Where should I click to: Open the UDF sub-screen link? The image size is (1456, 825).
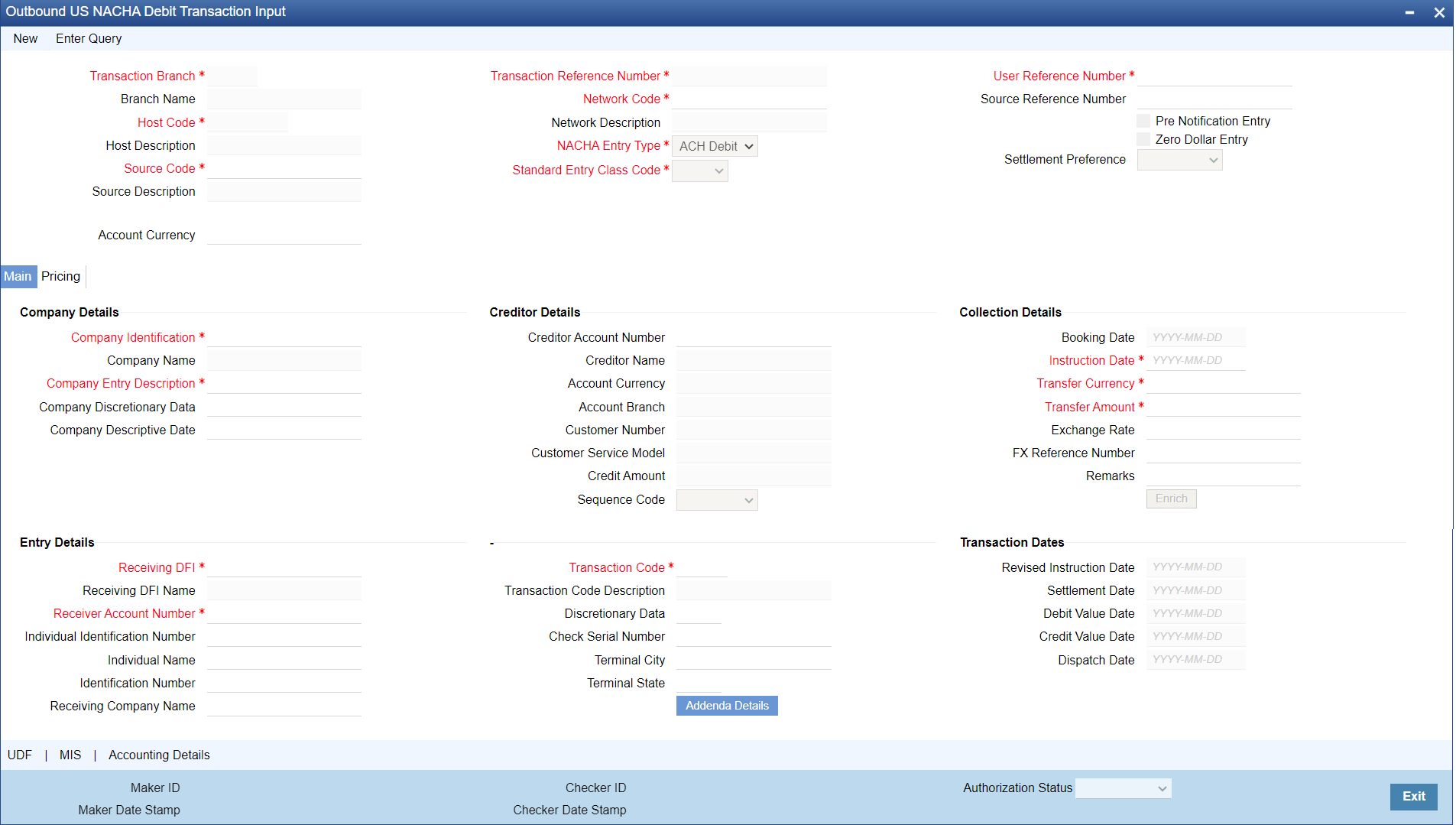pyautogui.click(x=20, y=755)
